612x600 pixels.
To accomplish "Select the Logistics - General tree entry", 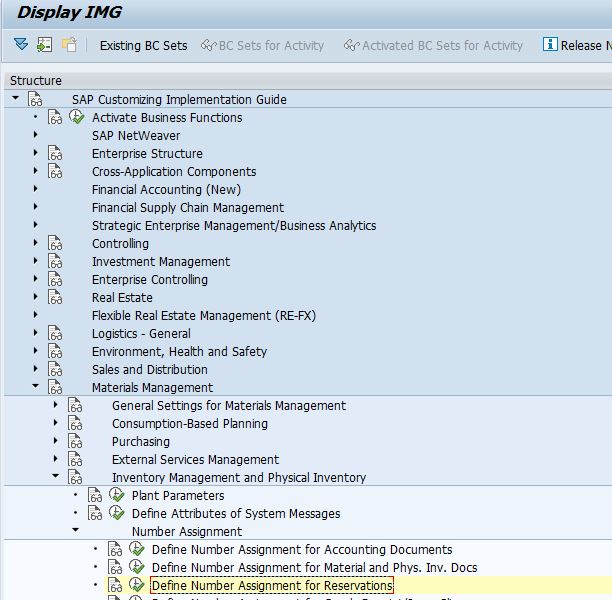I will [141, 334].
